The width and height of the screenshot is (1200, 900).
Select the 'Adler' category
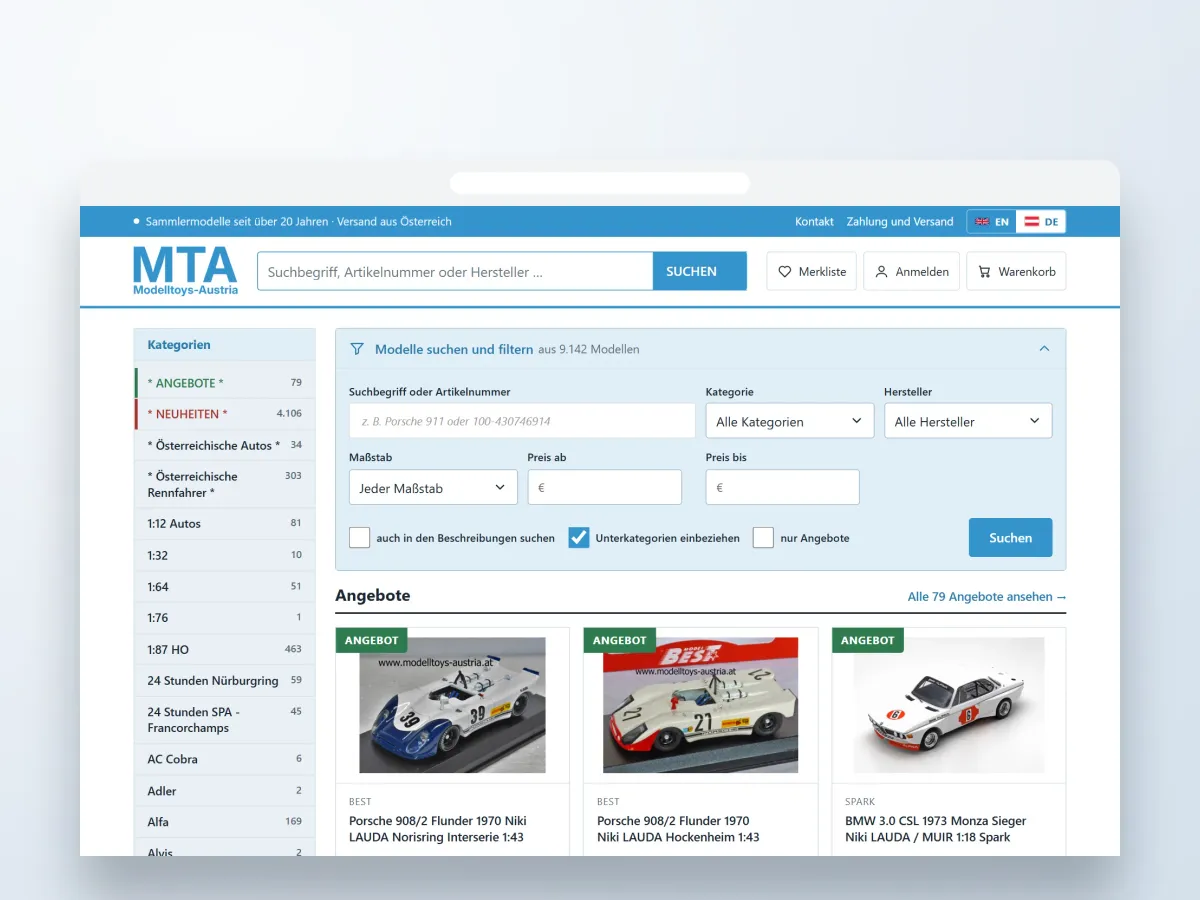tap(225, 791)
